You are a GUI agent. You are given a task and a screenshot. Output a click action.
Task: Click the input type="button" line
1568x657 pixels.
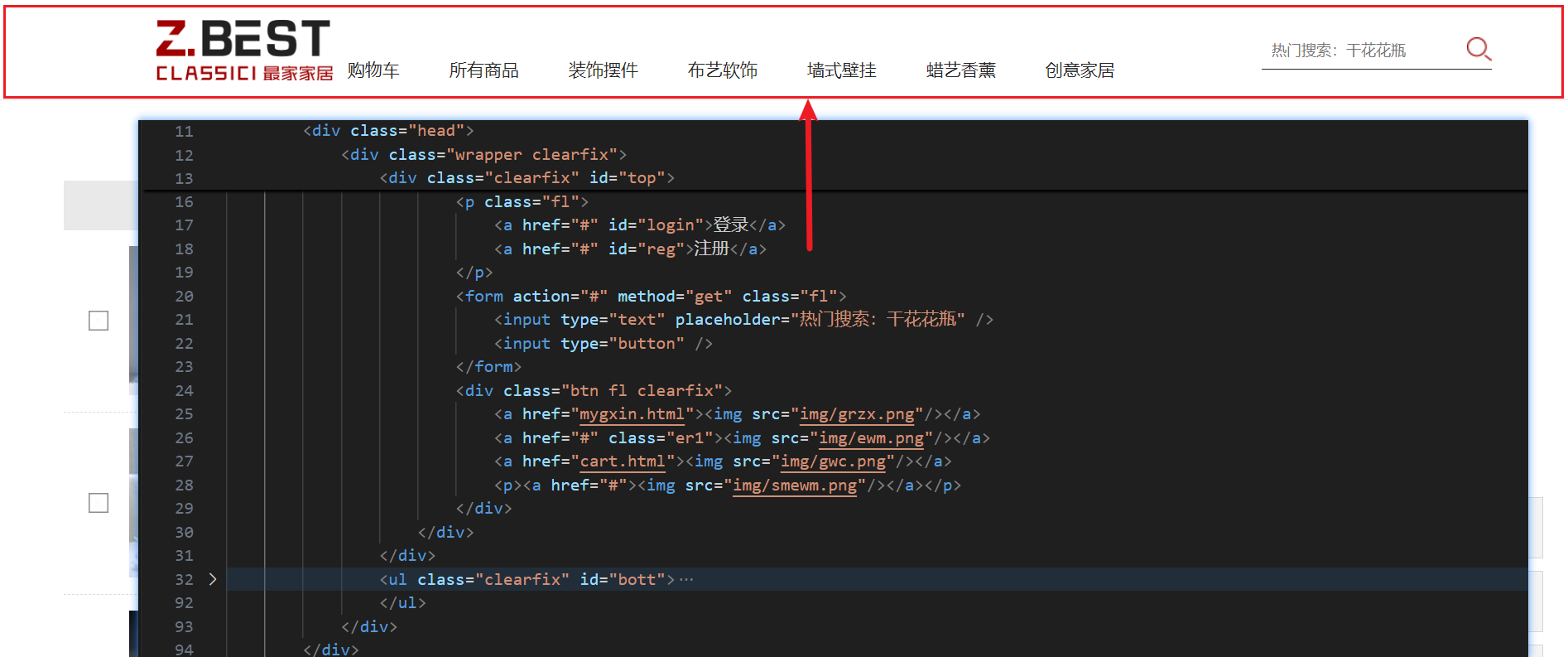pos(603,343)
